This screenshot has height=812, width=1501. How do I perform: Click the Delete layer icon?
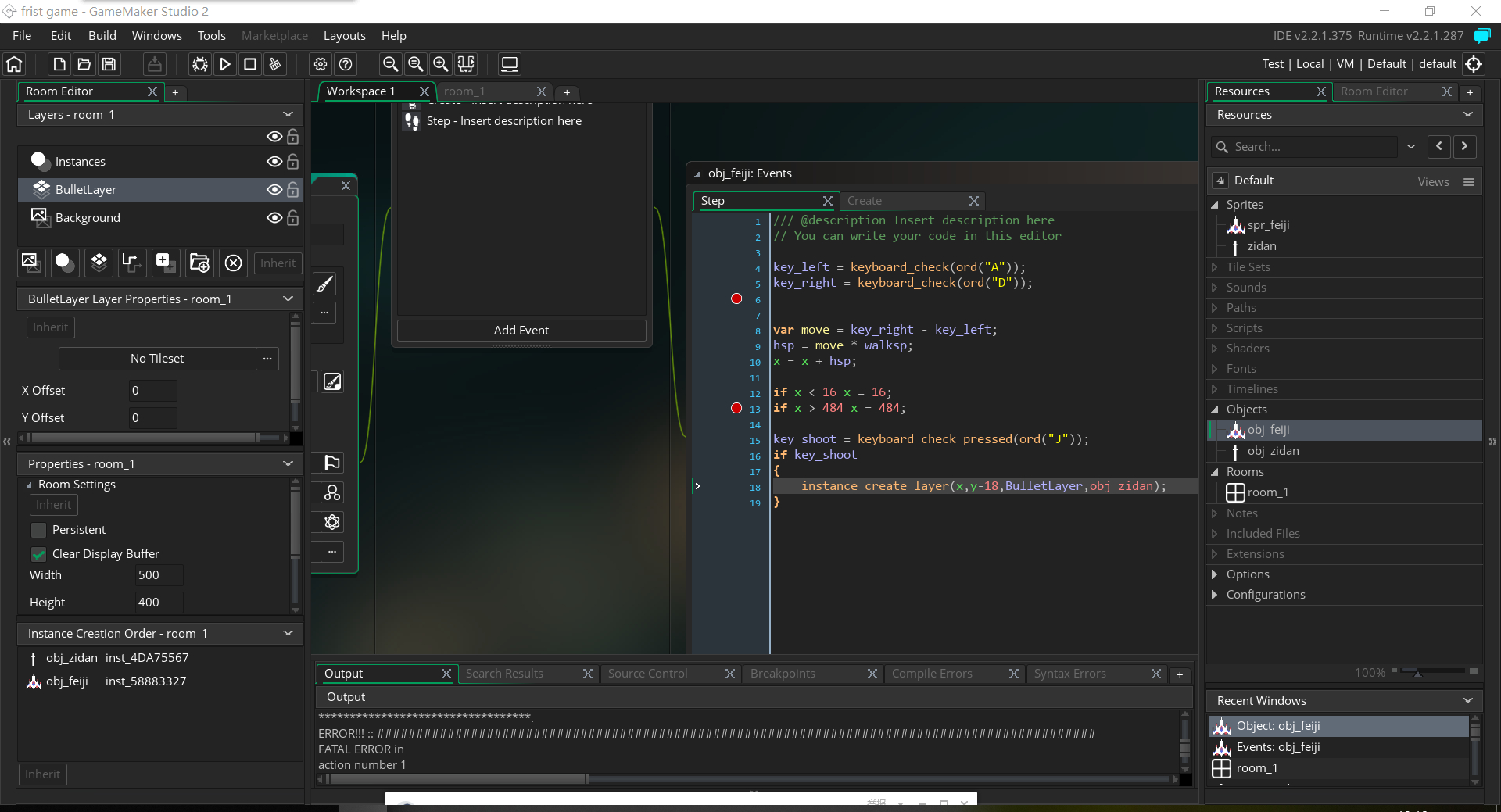(233, 263)
